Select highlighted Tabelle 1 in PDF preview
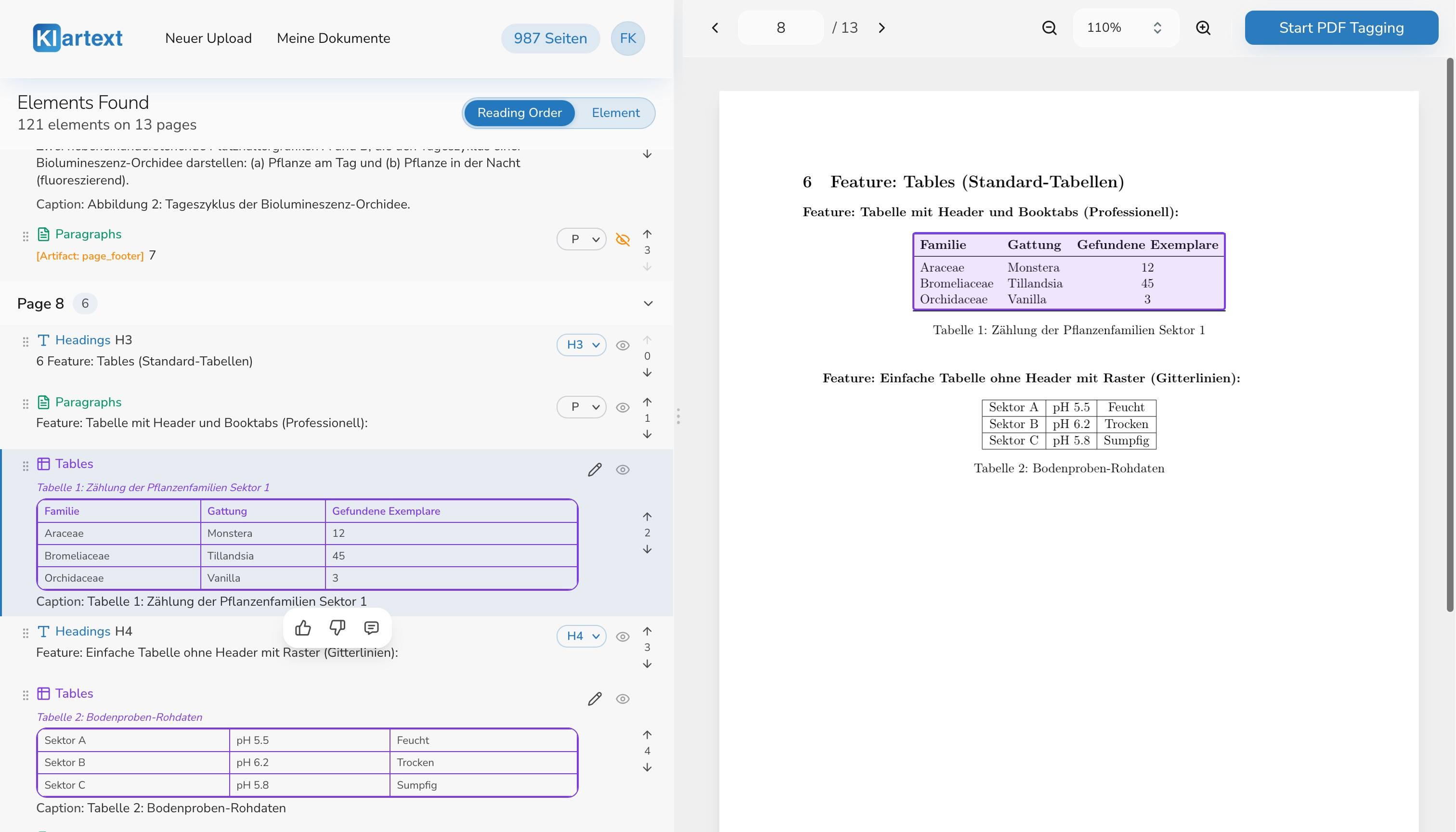Viewport: 1456px width, 832px height. click(1068, 272)
